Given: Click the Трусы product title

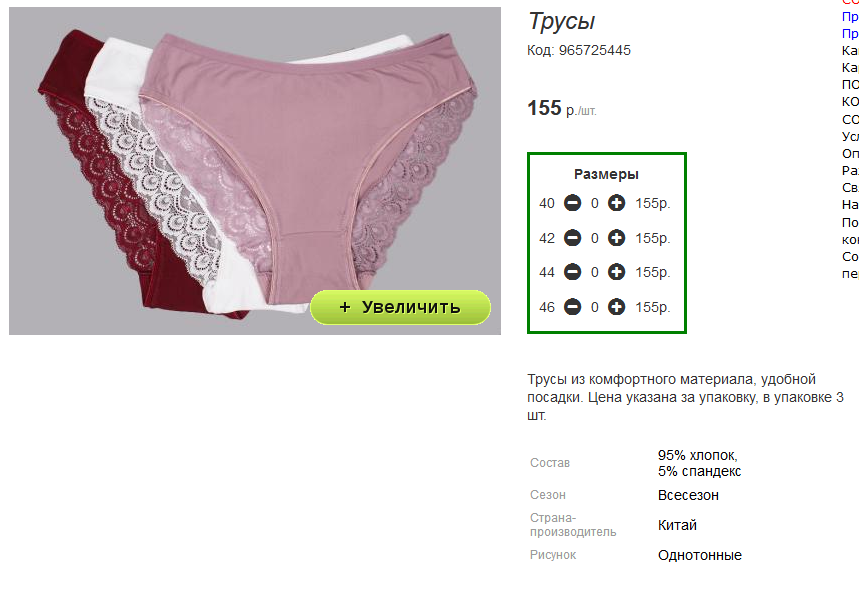Looking at the screenshot, I should 562,22.
